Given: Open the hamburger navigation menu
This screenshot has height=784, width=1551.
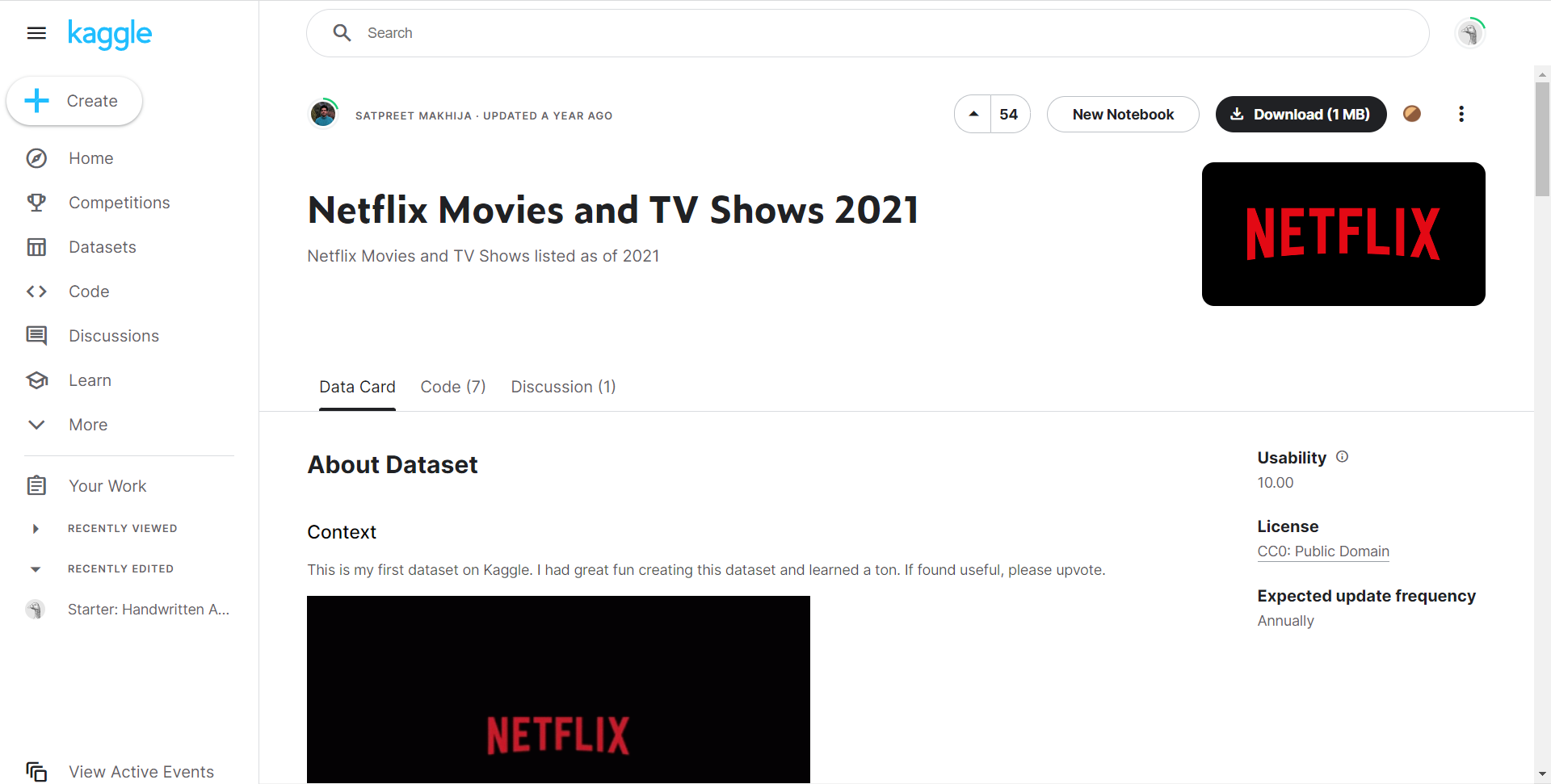Looking at the screenshot, I should (36, 33).
